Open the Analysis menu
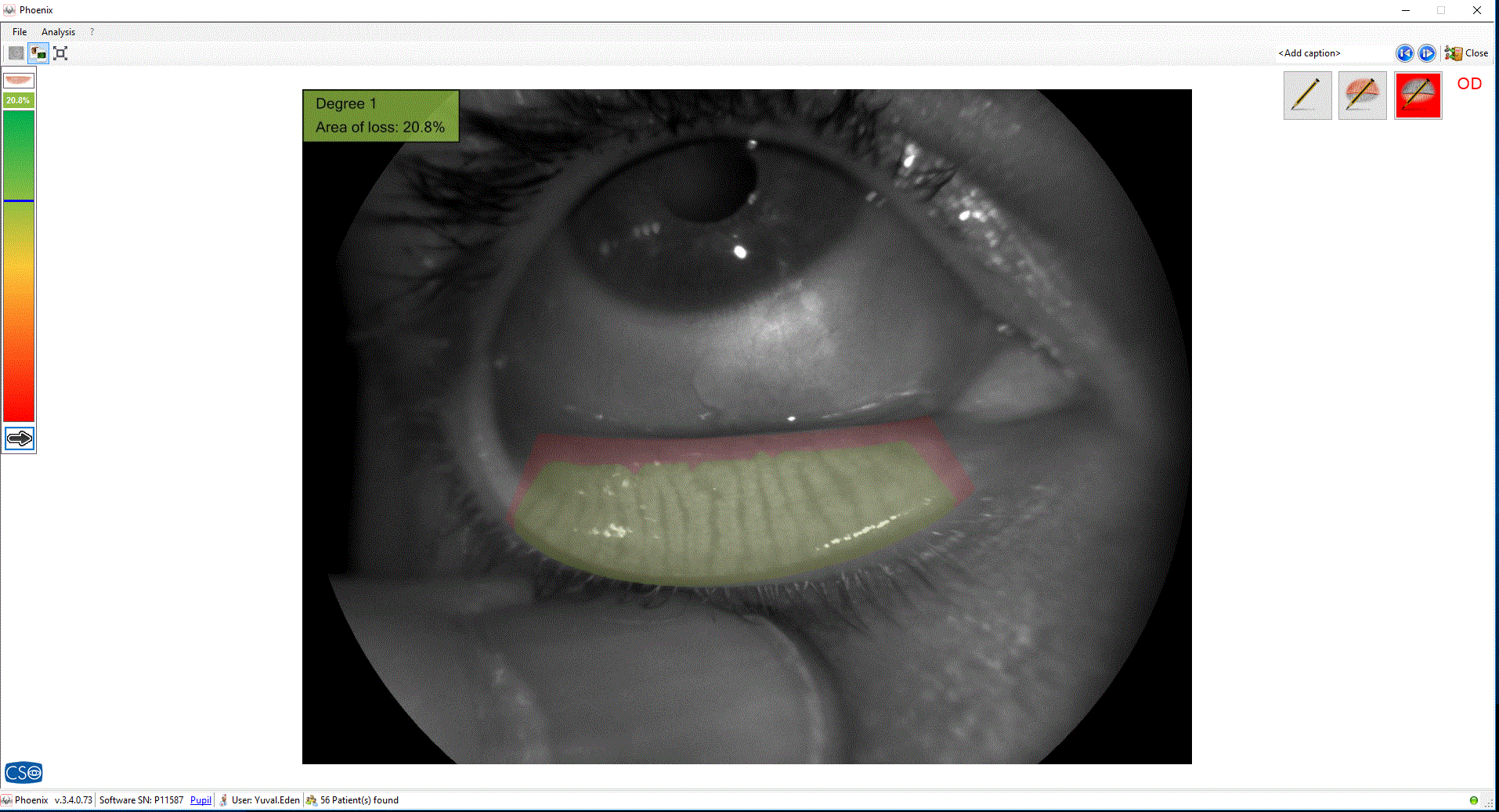Image resolution: width=1499 pixels, height=812 pixels. [x=58, y=32]
